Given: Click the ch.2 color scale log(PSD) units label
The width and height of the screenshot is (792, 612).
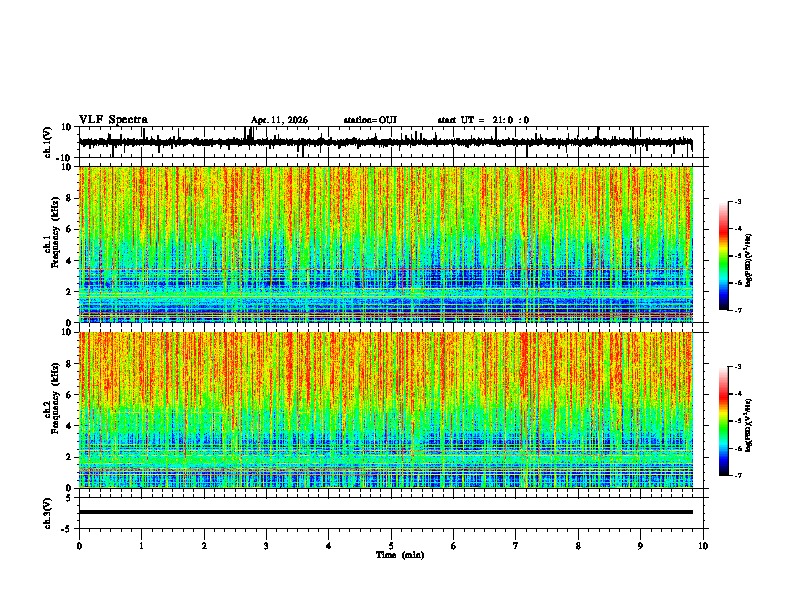Looking at the screenshot, I should (749, 425).
